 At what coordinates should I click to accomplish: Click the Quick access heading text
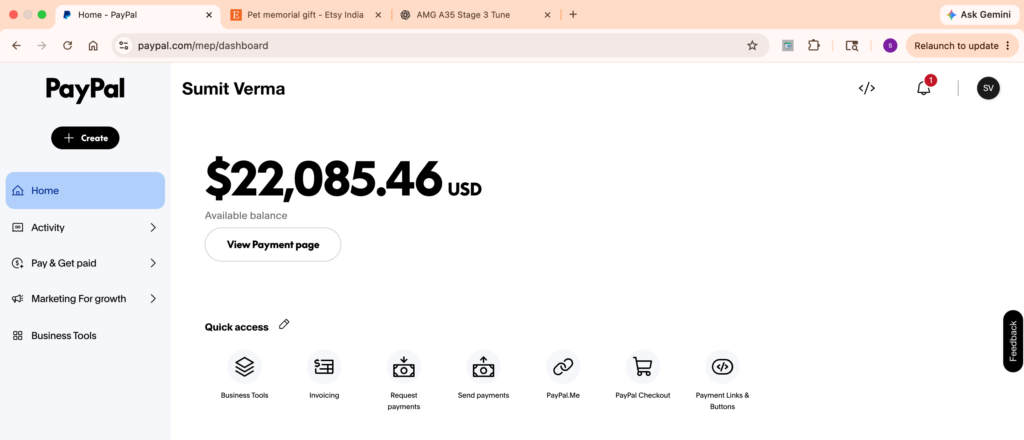(x=236, y=327)
